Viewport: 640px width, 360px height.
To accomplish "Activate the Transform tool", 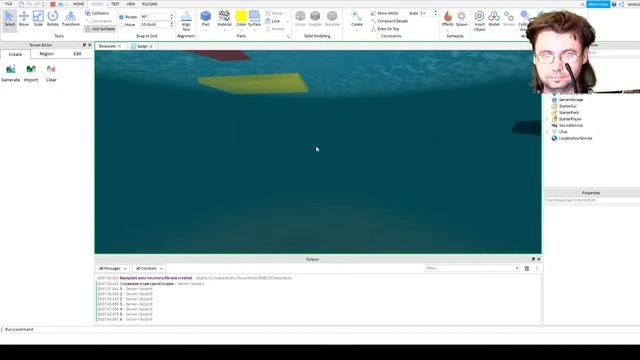I will click(x=71, y=19).
